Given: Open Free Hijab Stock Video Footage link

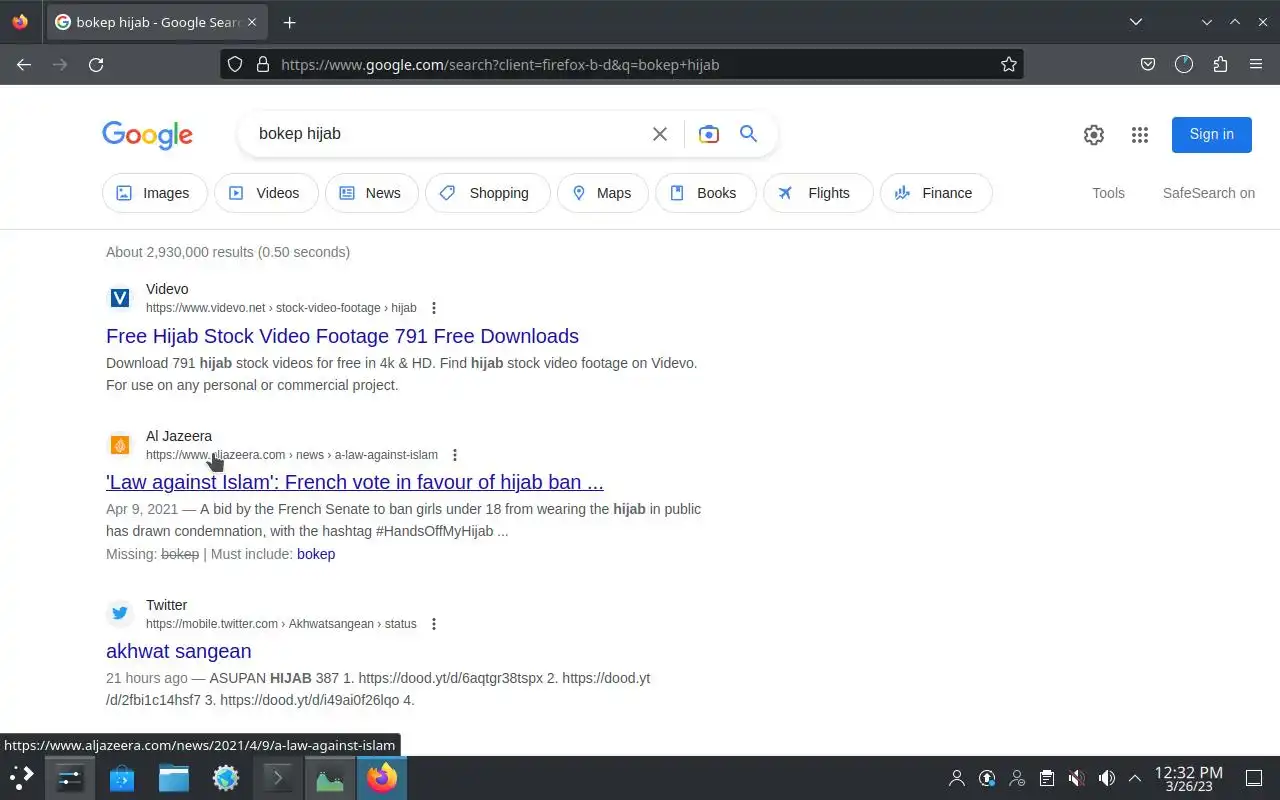Looking at the screenshot, I should [342, 336].
